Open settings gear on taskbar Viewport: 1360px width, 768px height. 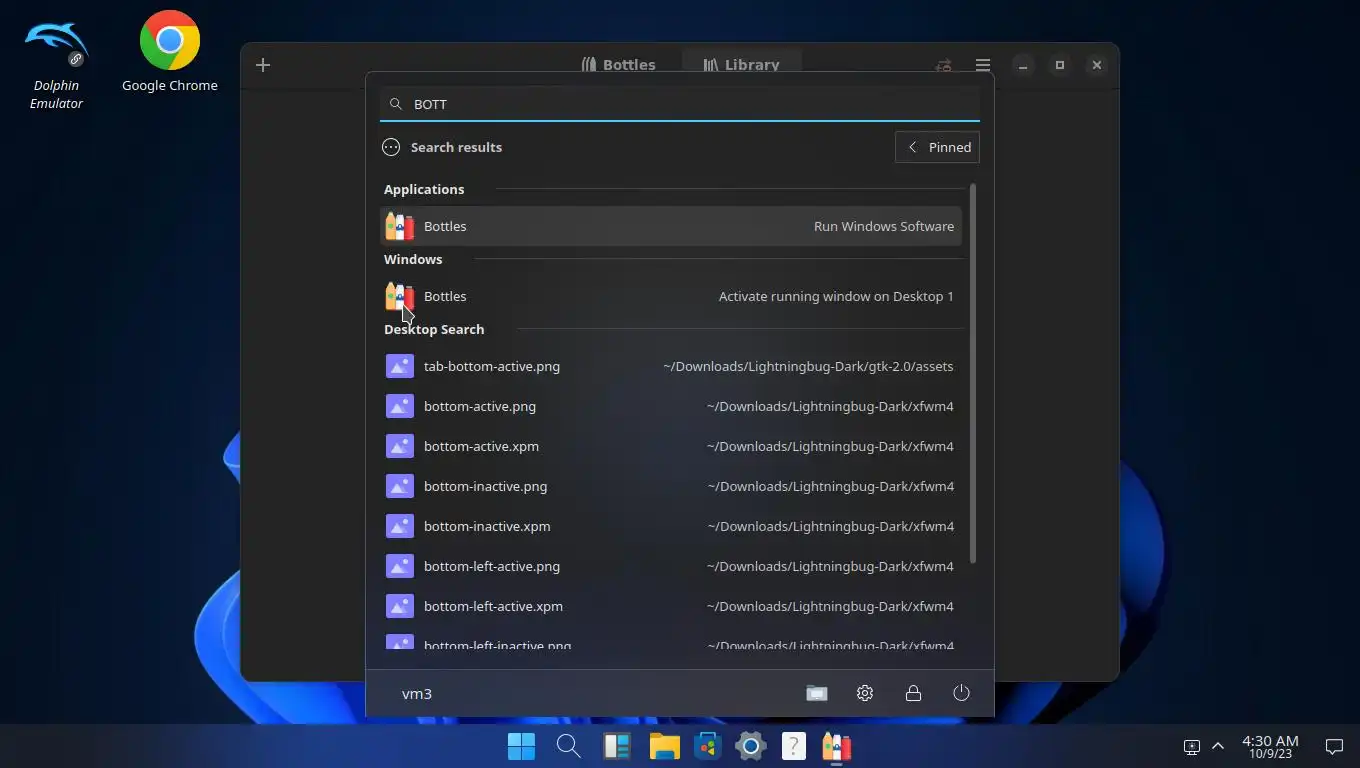(750, 746)
